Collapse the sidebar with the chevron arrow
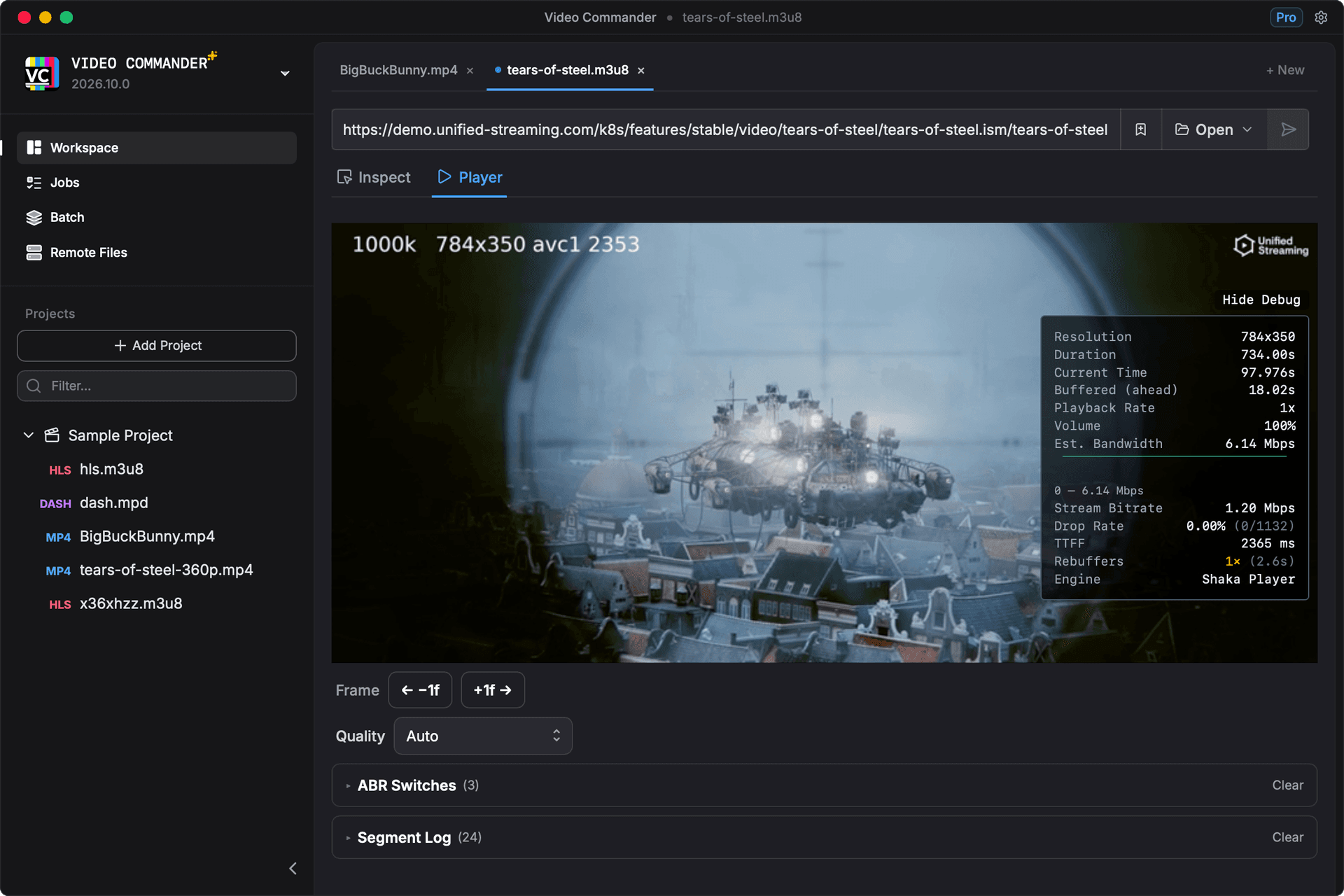 (293, 869)
